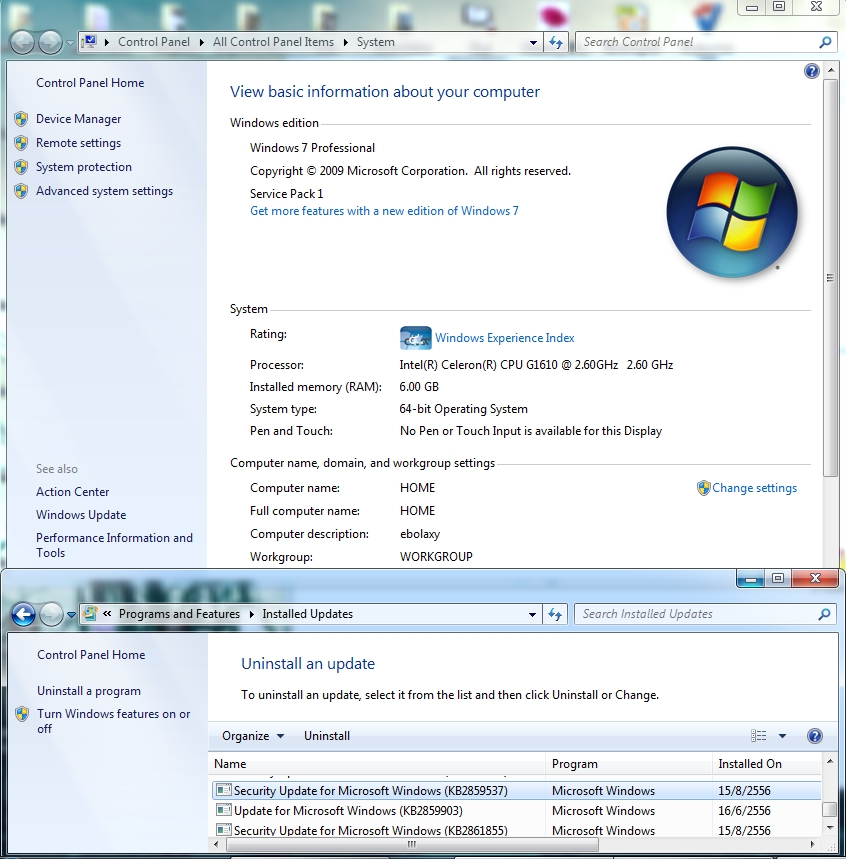Click vertical scrollbar thumb in System window
The height and width of the screenshot is (859, 846).
(x=831, y=278)
